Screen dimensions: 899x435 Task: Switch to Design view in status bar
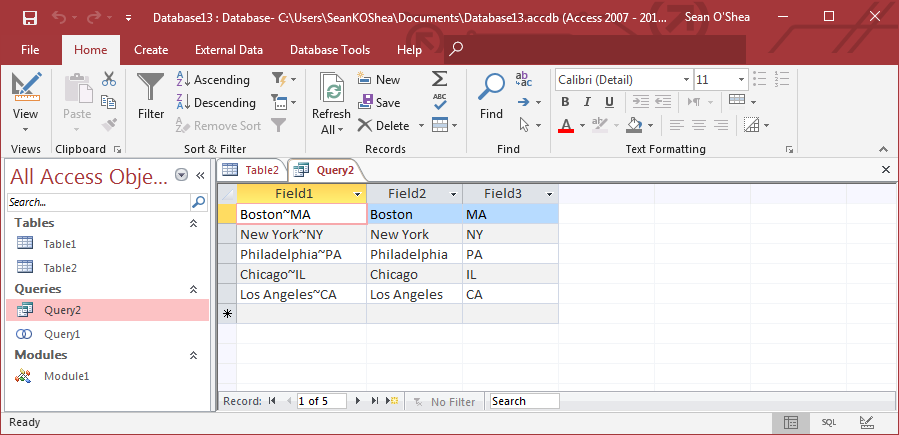(867, 422)
